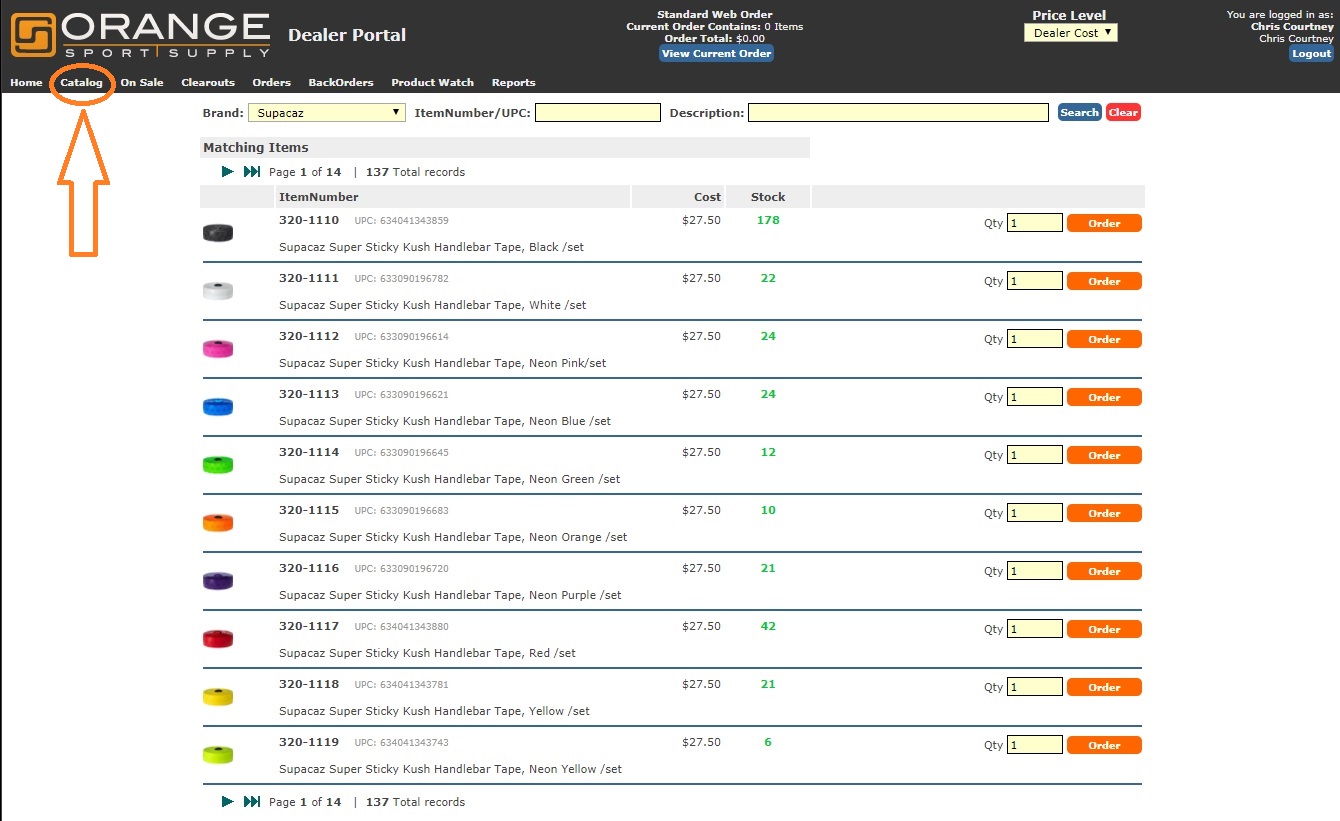Open the Neon Green handlebar tape thumbnail

(218, 465)
